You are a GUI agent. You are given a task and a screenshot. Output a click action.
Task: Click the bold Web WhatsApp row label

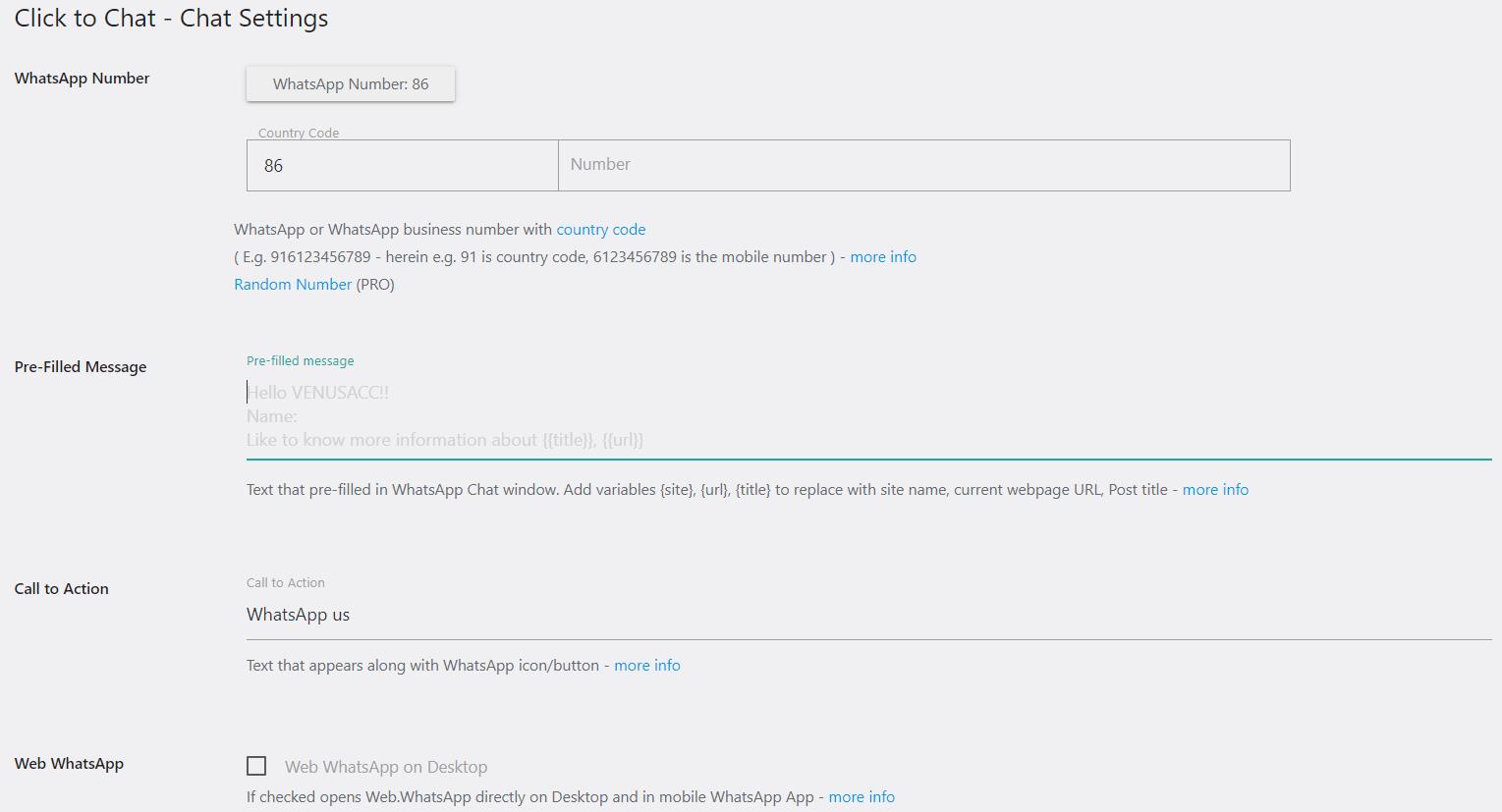tap(69, 764)
